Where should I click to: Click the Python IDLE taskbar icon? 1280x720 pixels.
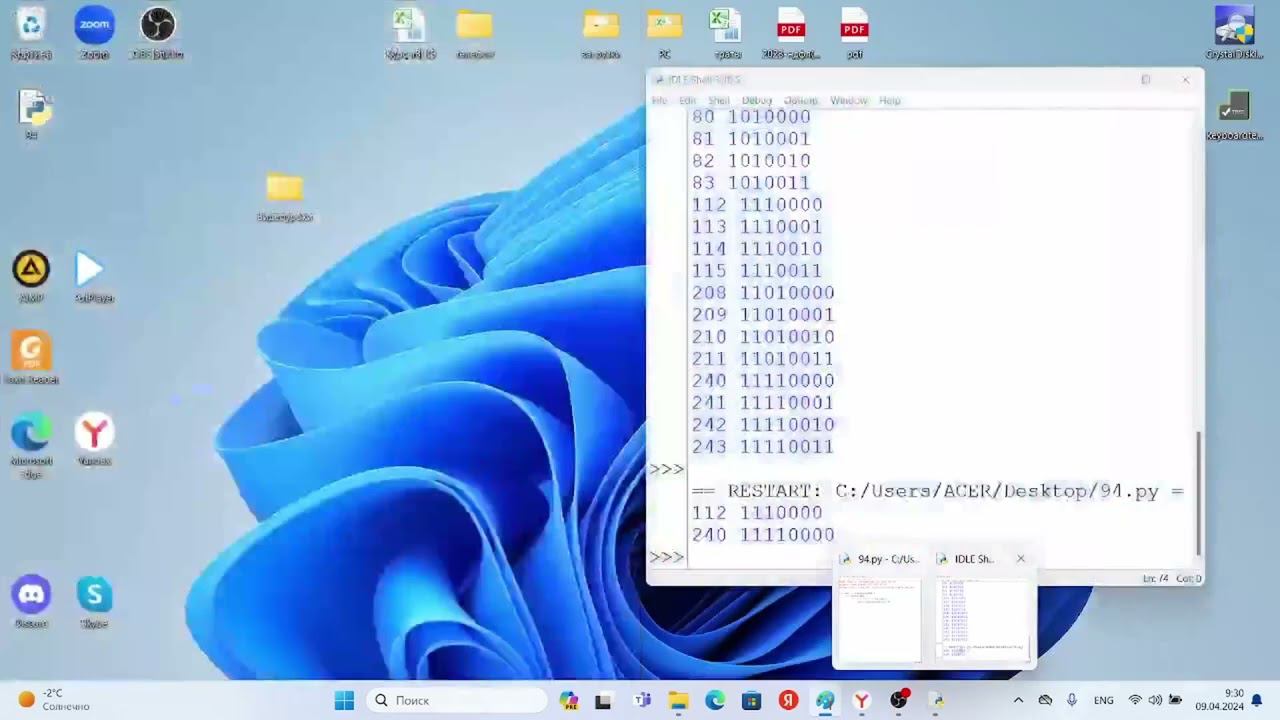pos(936,700)
